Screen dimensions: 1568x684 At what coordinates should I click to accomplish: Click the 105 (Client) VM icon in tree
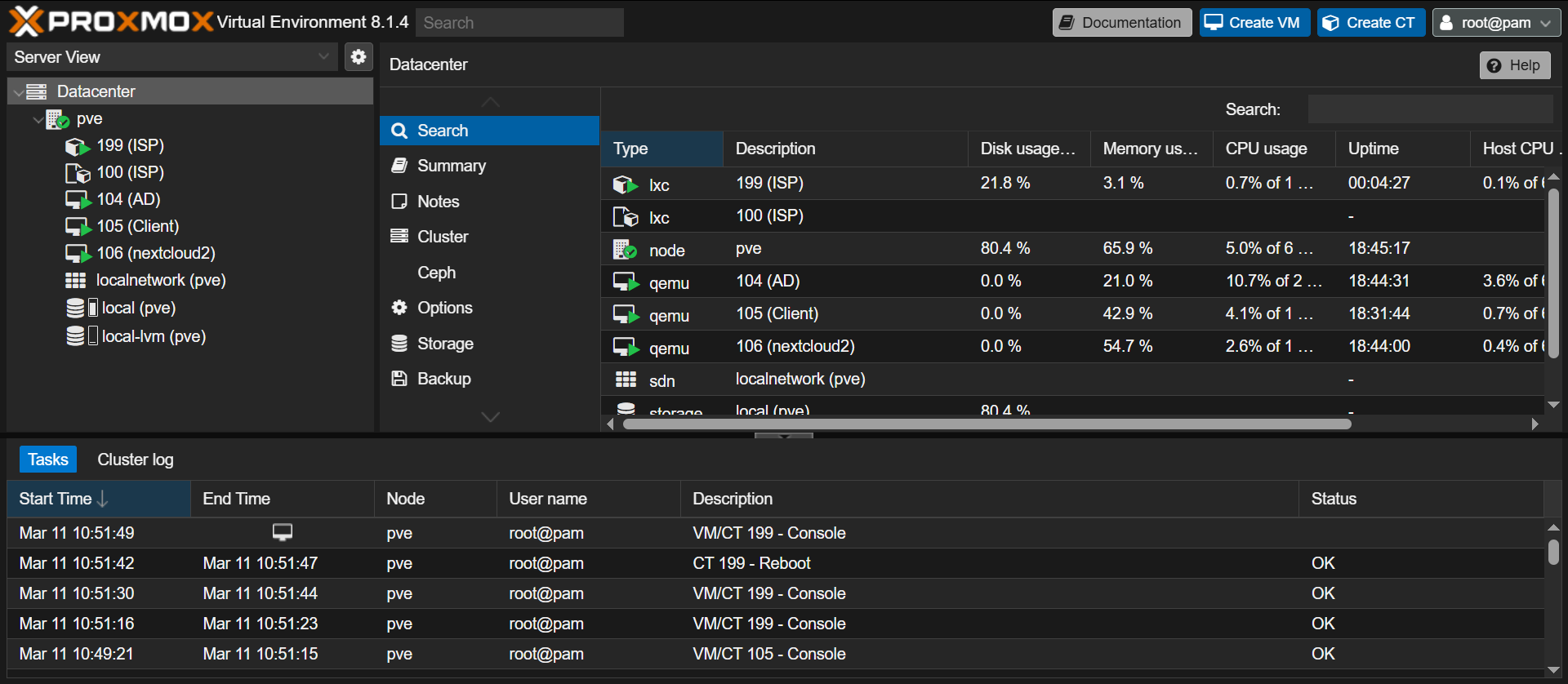click(x=78, y=227)
